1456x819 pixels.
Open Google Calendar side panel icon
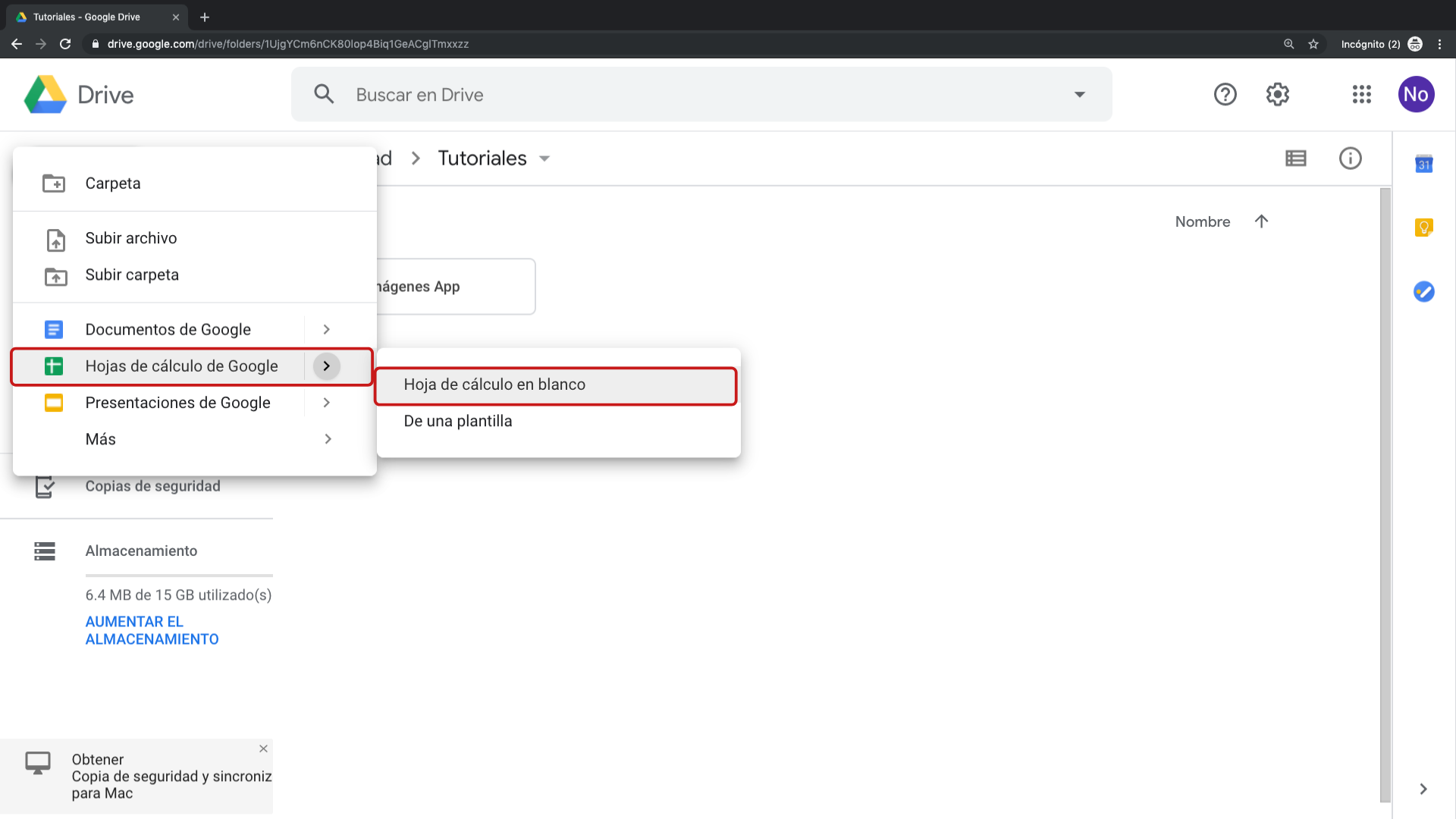pos(1423,163)
